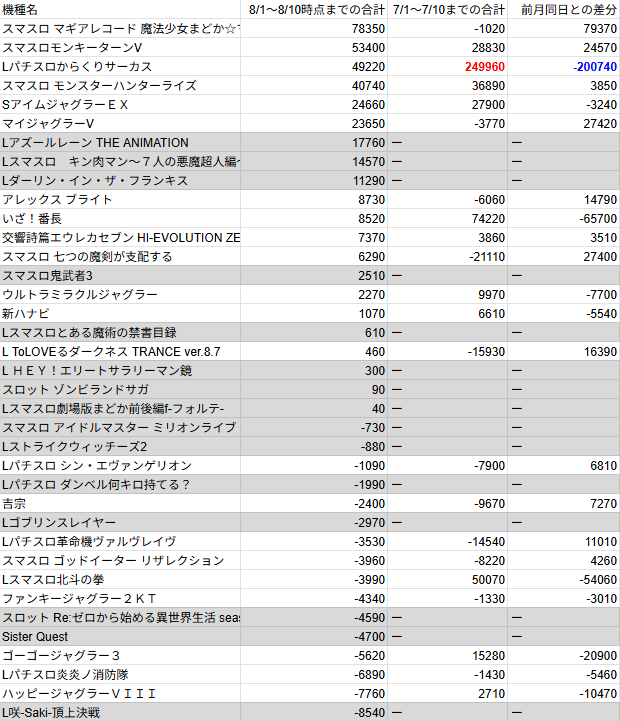
Task: Click the アレックス ブライト cell
Action: pos(120,200)
